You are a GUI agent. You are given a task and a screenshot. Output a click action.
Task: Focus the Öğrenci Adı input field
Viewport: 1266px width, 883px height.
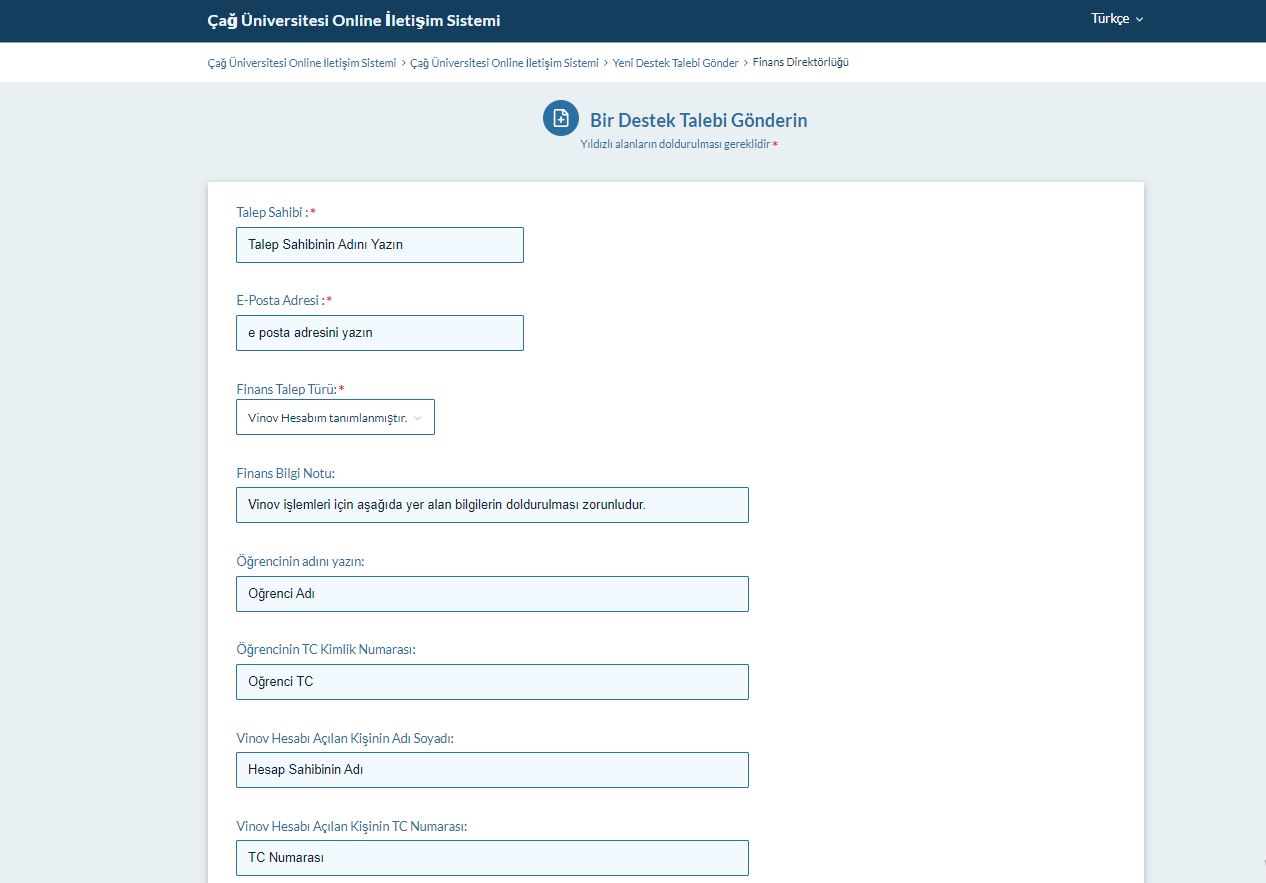click(x=492, y=594)
